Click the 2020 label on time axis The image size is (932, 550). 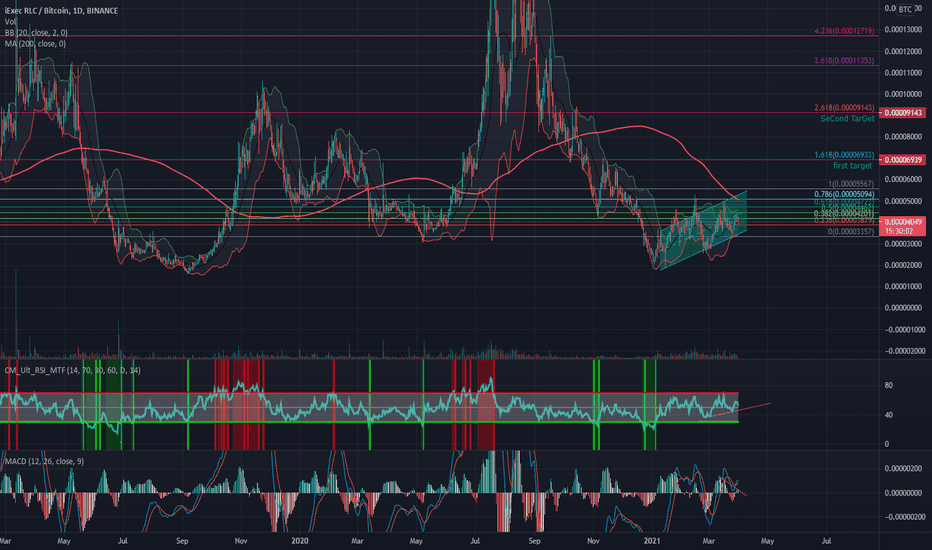tap(300, 541)
